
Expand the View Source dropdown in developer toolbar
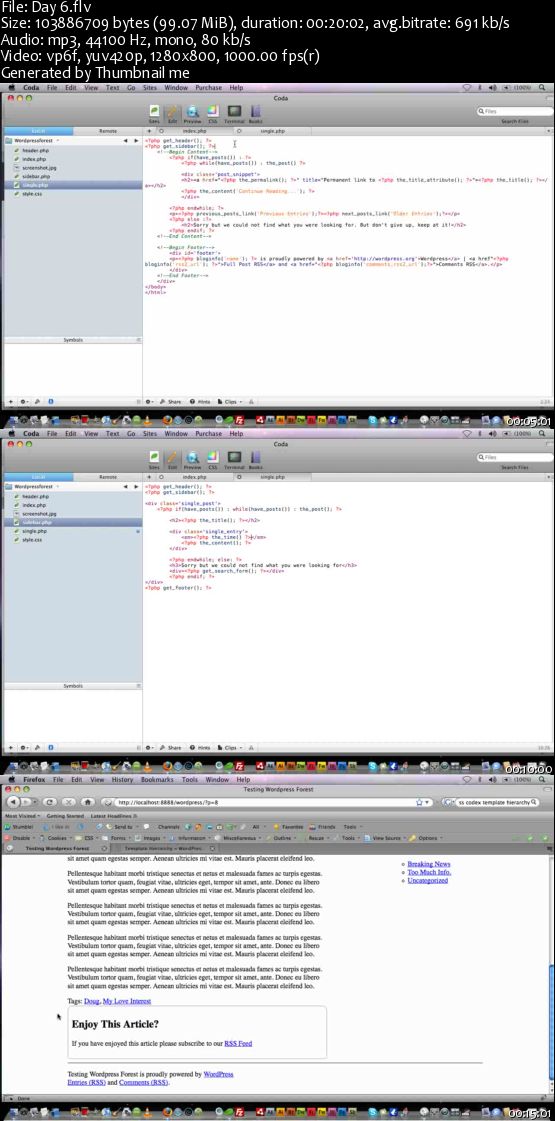390,837
